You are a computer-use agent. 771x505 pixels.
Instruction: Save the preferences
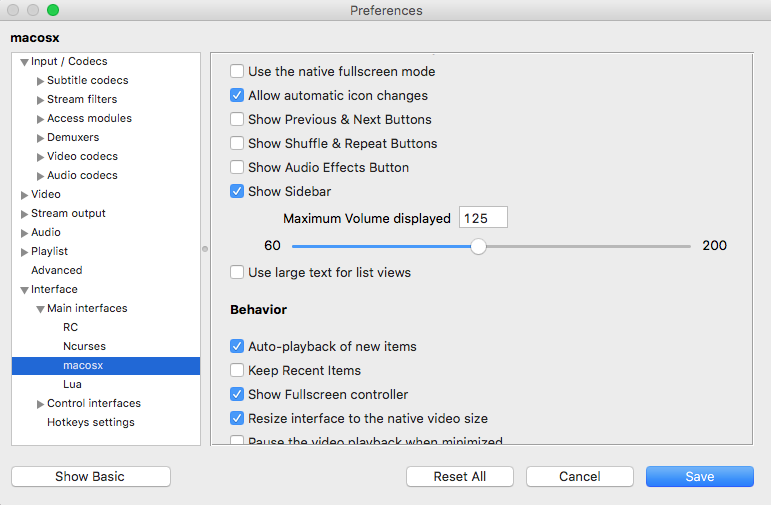coord(699,477)
